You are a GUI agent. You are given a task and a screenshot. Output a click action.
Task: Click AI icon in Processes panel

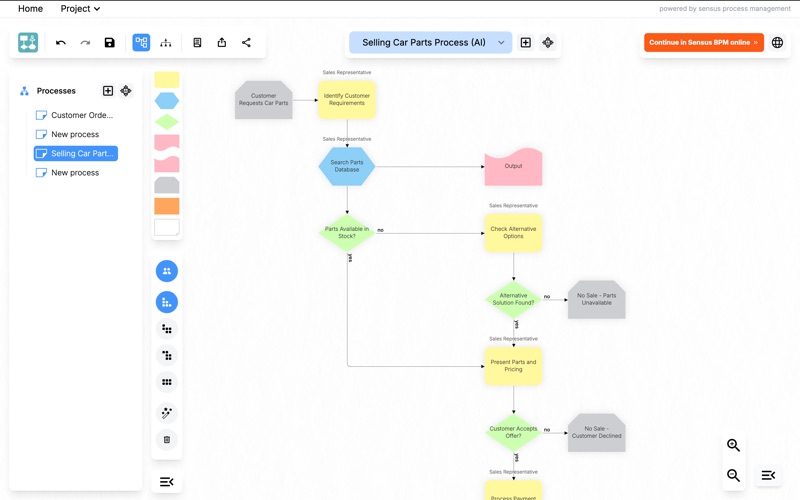[126, 91]
